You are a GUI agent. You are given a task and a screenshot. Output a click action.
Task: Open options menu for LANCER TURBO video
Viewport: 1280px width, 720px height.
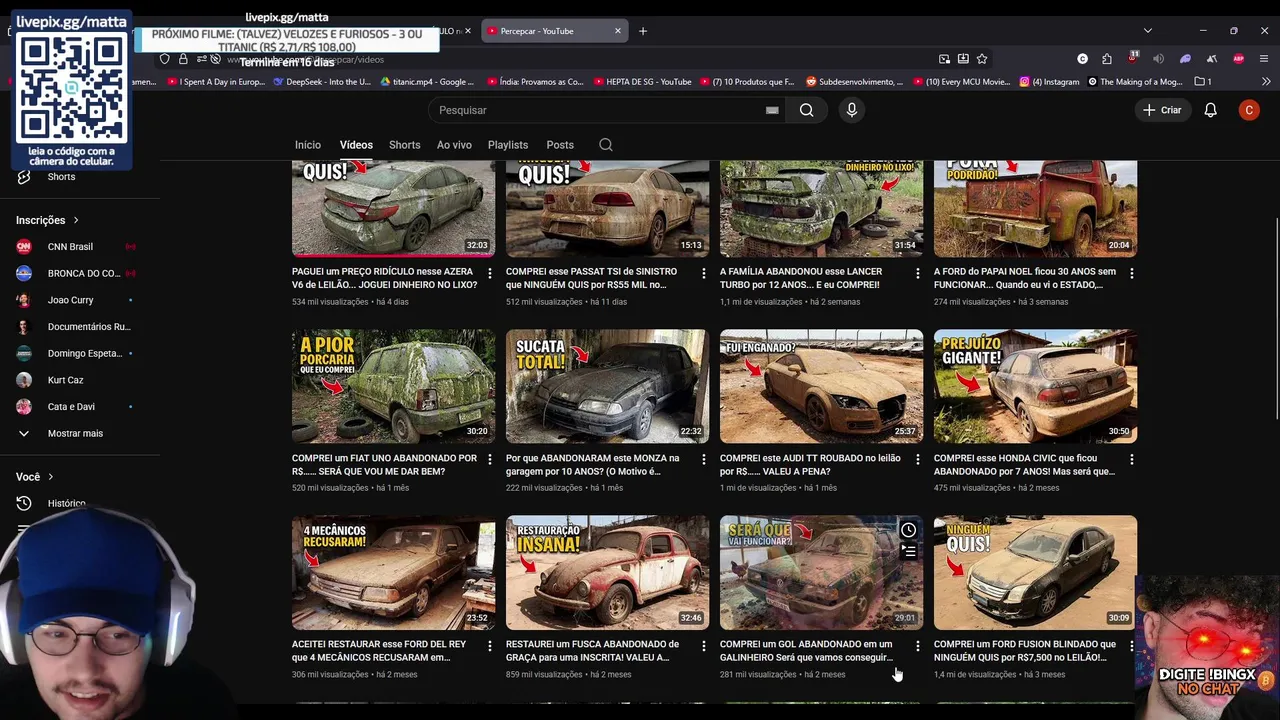coord(917,273)
